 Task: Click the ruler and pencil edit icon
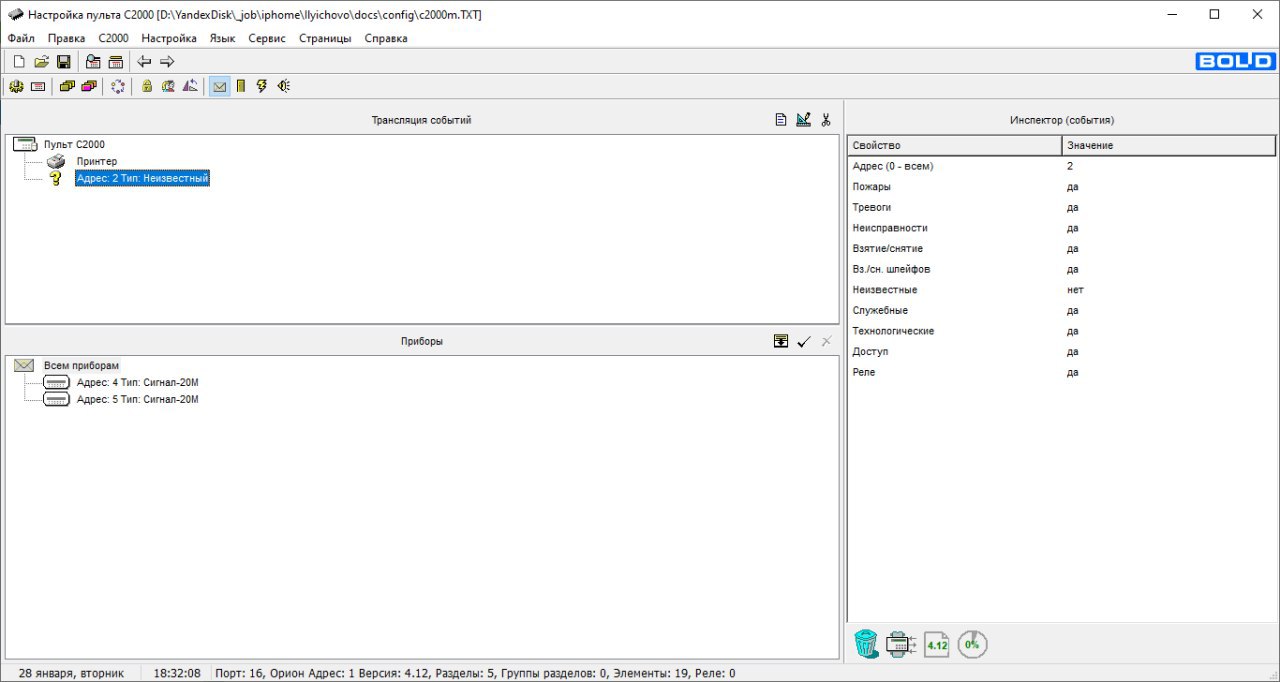point(803,120)
